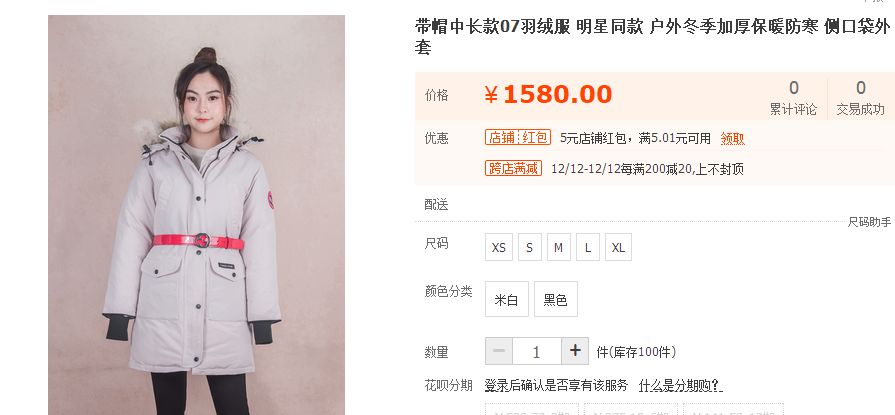Click the ¥1580.00 price
The image size is (895, 415).
coord(548,94)
